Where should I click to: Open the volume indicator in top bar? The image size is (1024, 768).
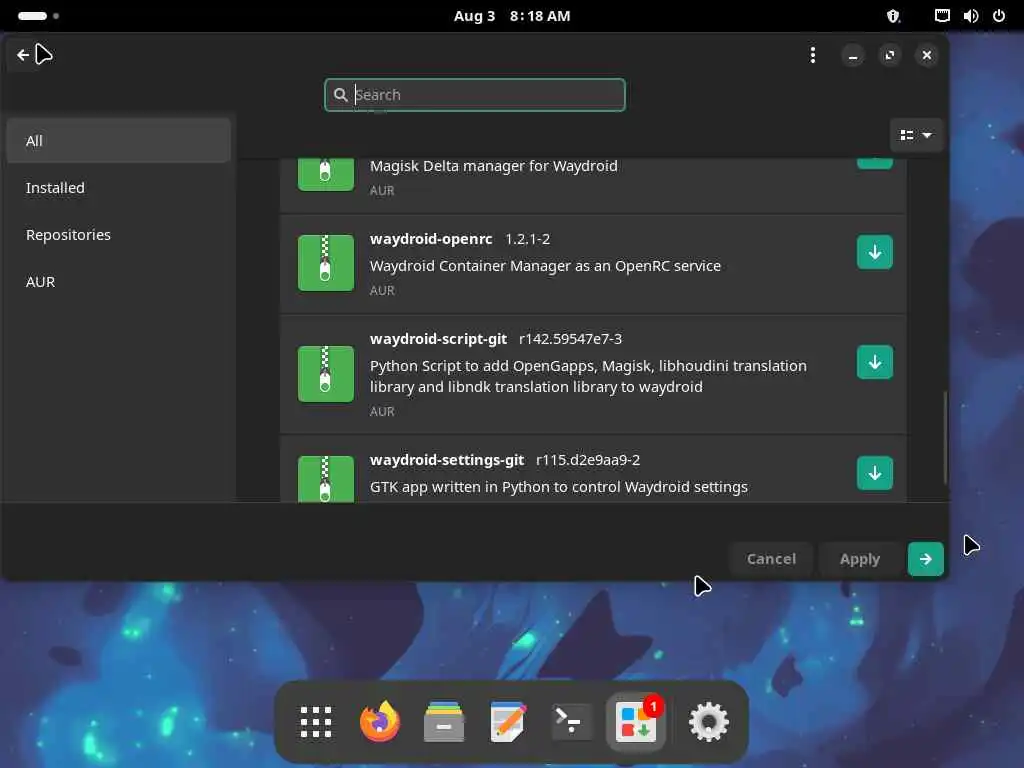pyautogui.click(x=970, y=16)
